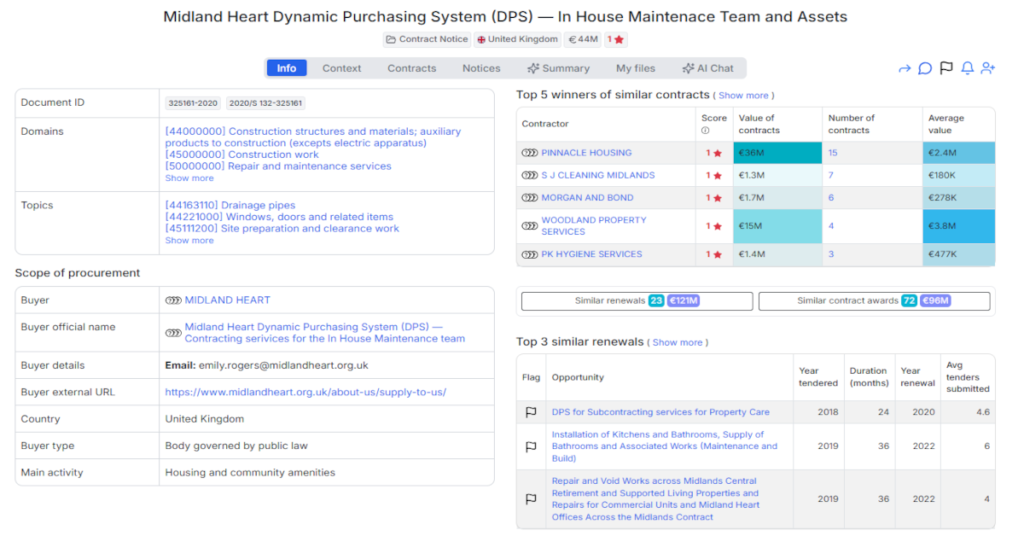Switch to the Context tab
The height and width of the screenshot is (536, 1024).
(x=342, y=68)
